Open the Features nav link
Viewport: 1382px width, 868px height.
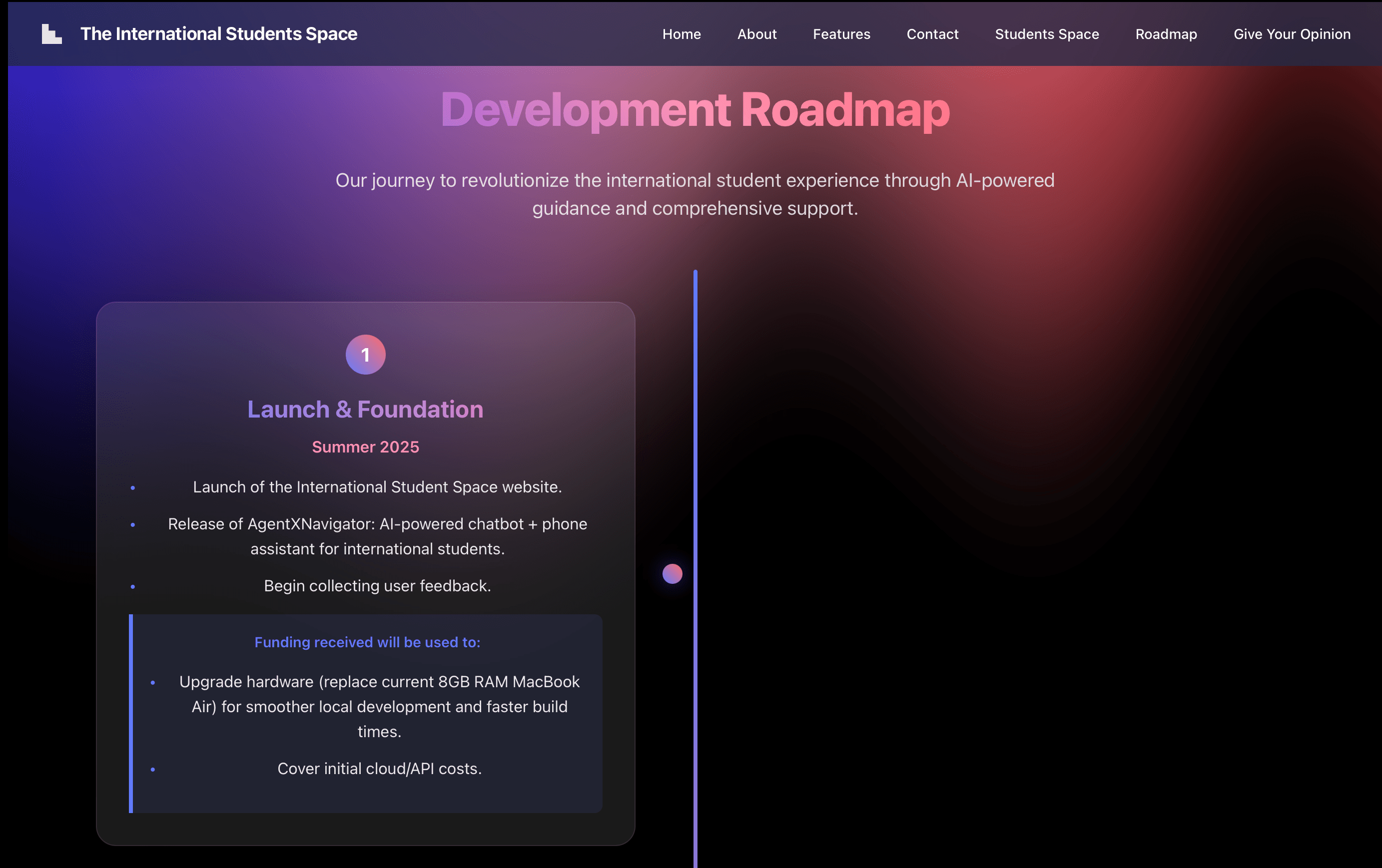click(x=841, y=34)
